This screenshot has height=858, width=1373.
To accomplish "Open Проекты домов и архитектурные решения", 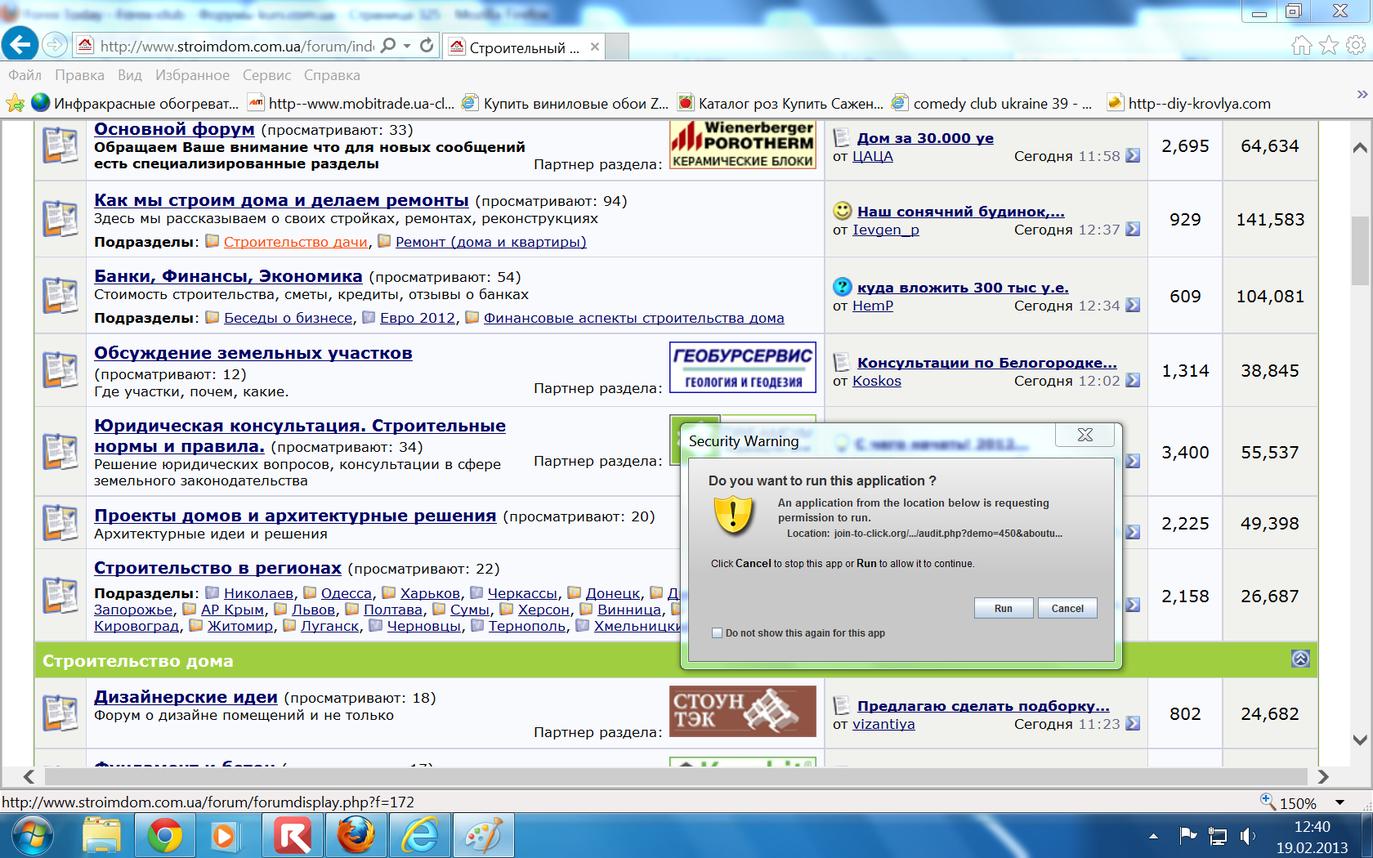I will tap(295, 516).
